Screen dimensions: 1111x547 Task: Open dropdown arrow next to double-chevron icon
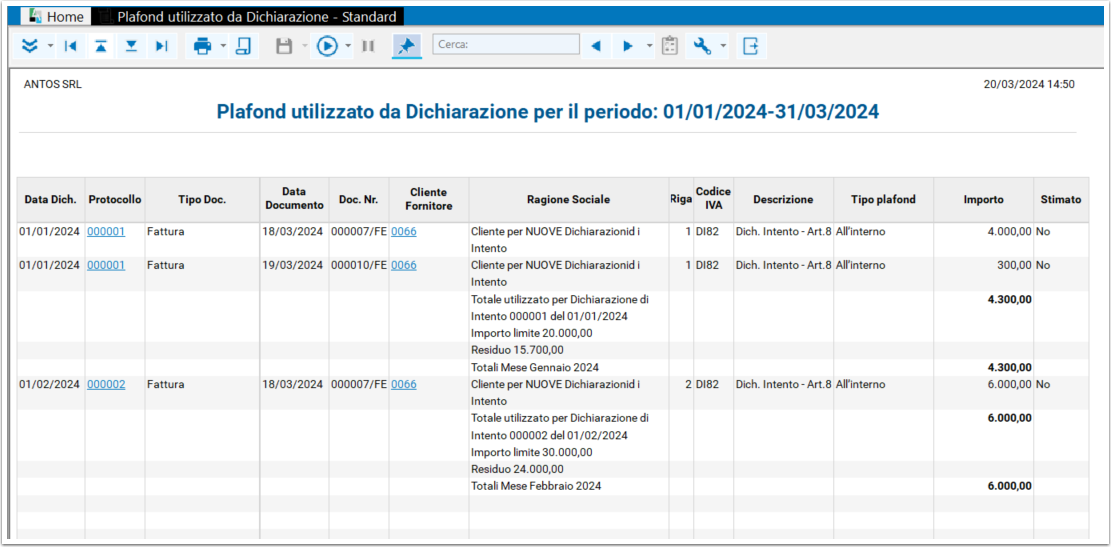tap(50, 46)
